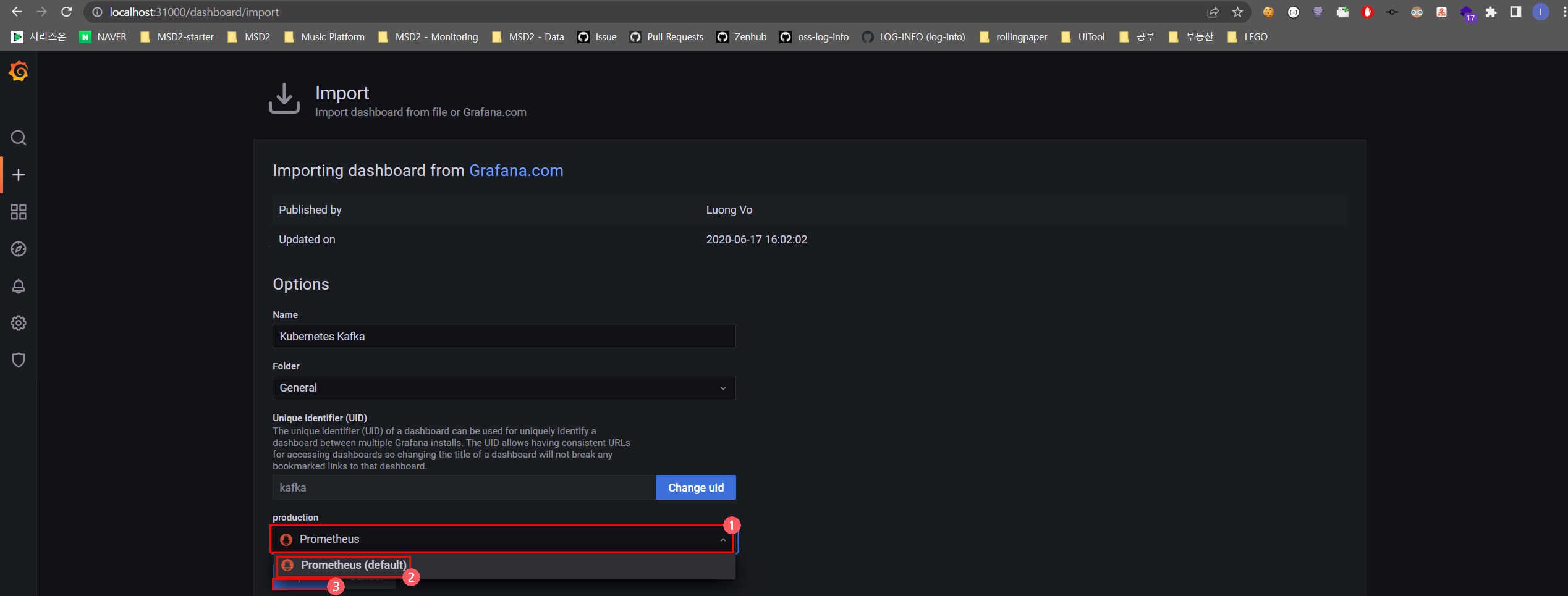Open the UITool bookmark folder

click(x=1083, y=37)
